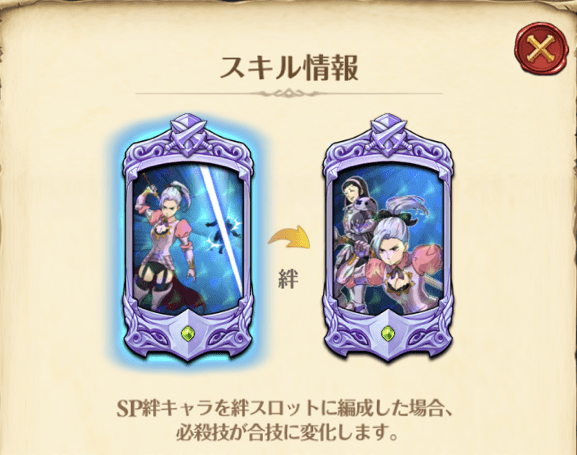The image size is (577, 455).
Task: Click the SP絆キャラ description text line
Action: (x=284, y=409)
